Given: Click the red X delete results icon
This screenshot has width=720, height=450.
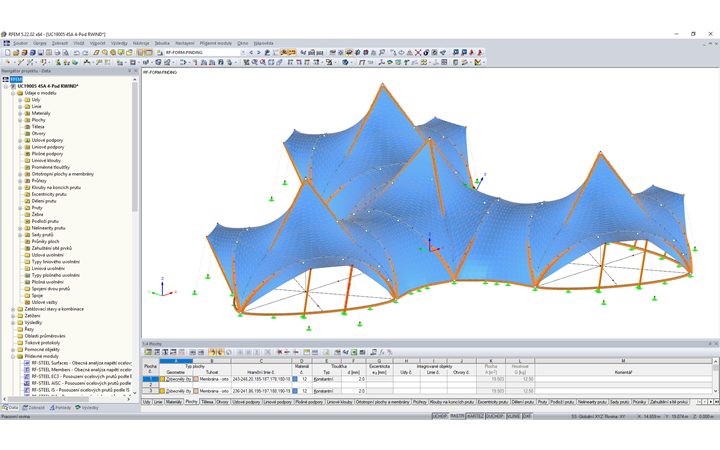Looking at the screenshot, I should point(418,52).
